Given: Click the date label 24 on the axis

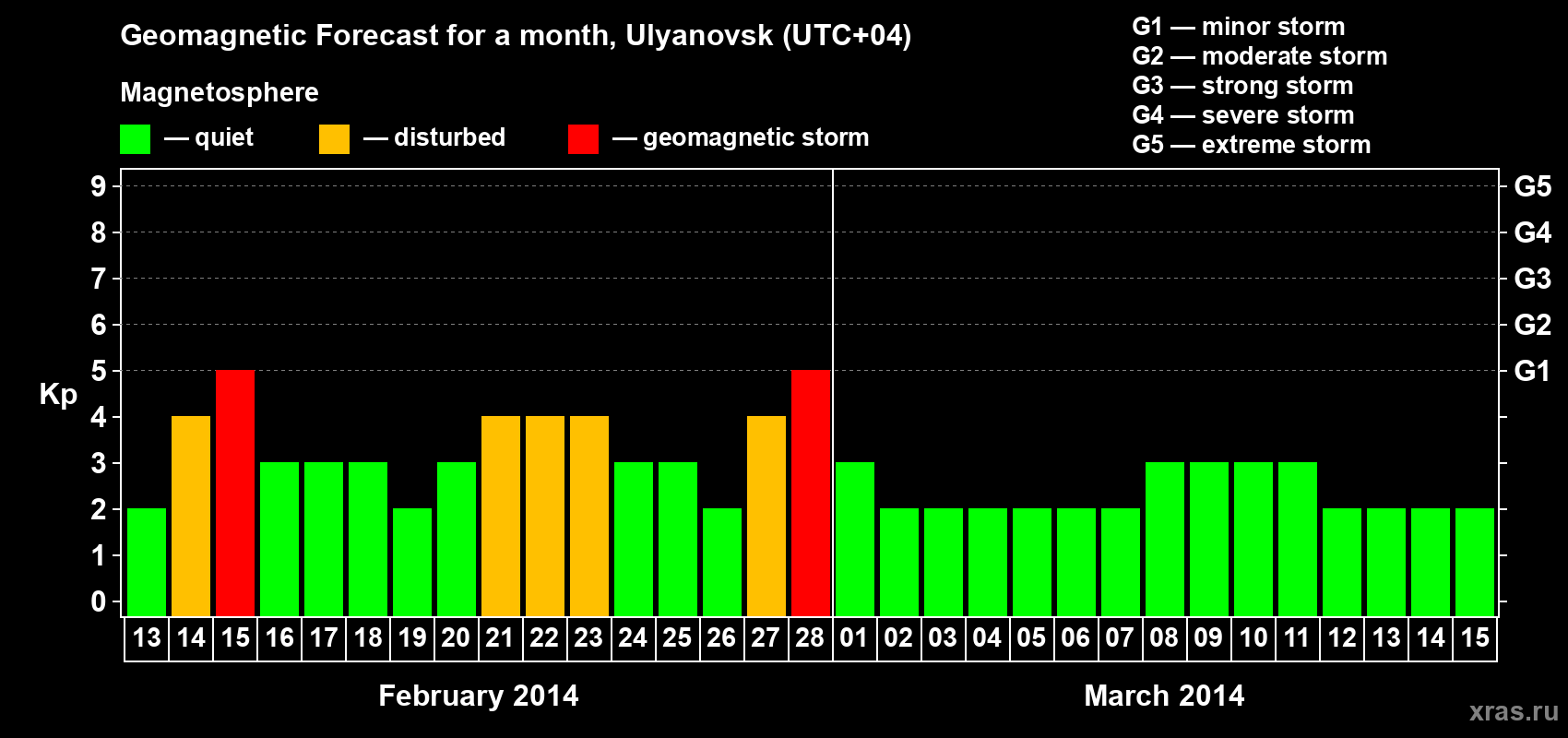Looking at the screenshot, I should click(x=633, y=638).
